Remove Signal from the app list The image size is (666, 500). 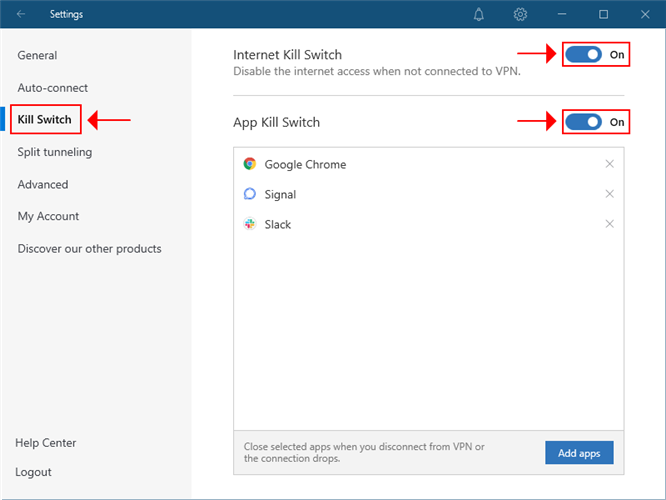tap(610, 194)
